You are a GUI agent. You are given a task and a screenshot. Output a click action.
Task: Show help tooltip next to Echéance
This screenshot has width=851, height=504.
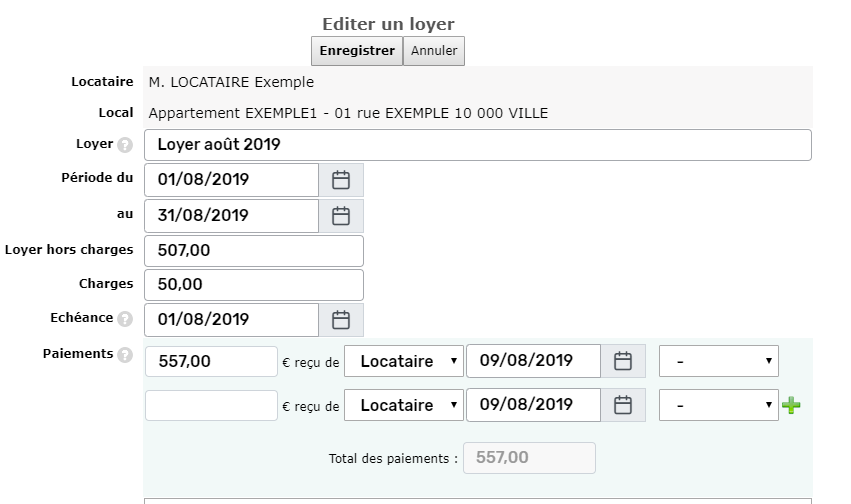[x=125, y=320]
